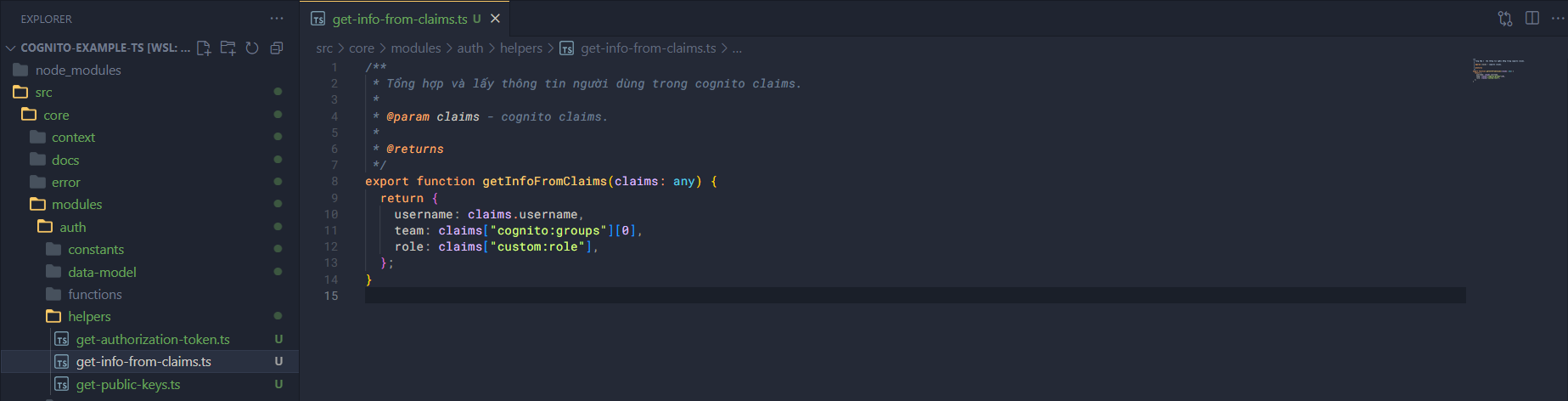1568x401 pixels.
Task: Collapse the COGNITO-EXAMPLE-TS workspace section
Action: 11,48
